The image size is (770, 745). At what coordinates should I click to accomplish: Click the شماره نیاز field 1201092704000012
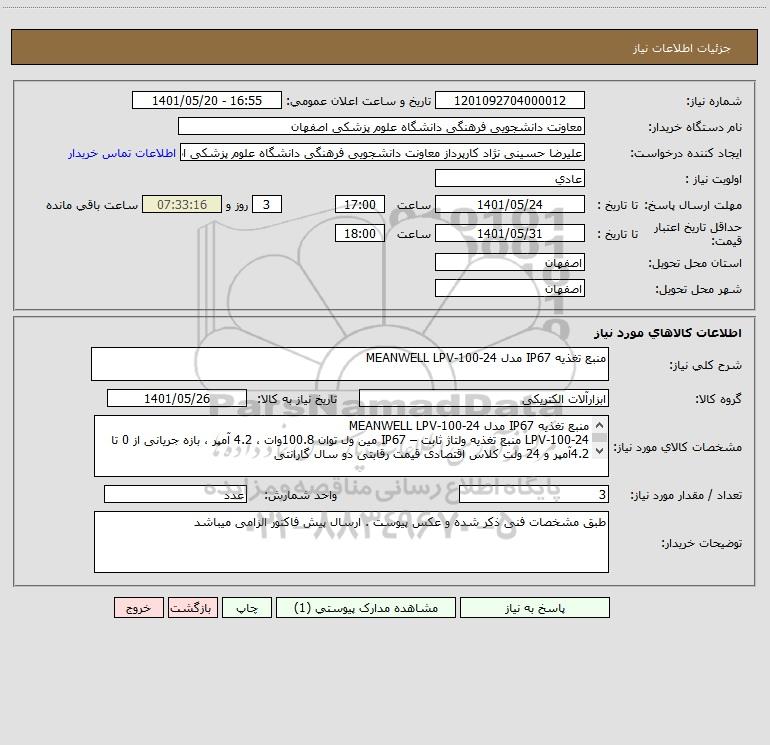click(x=510, y=101)
